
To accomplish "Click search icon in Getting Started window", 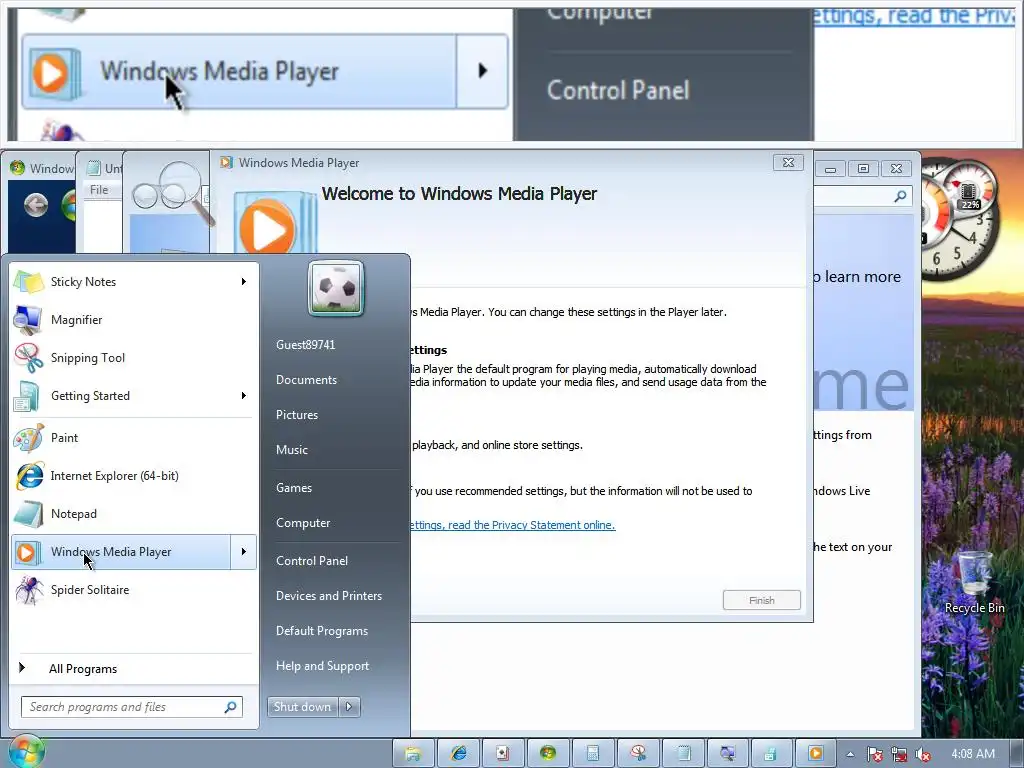I will [x=901, y=196].
